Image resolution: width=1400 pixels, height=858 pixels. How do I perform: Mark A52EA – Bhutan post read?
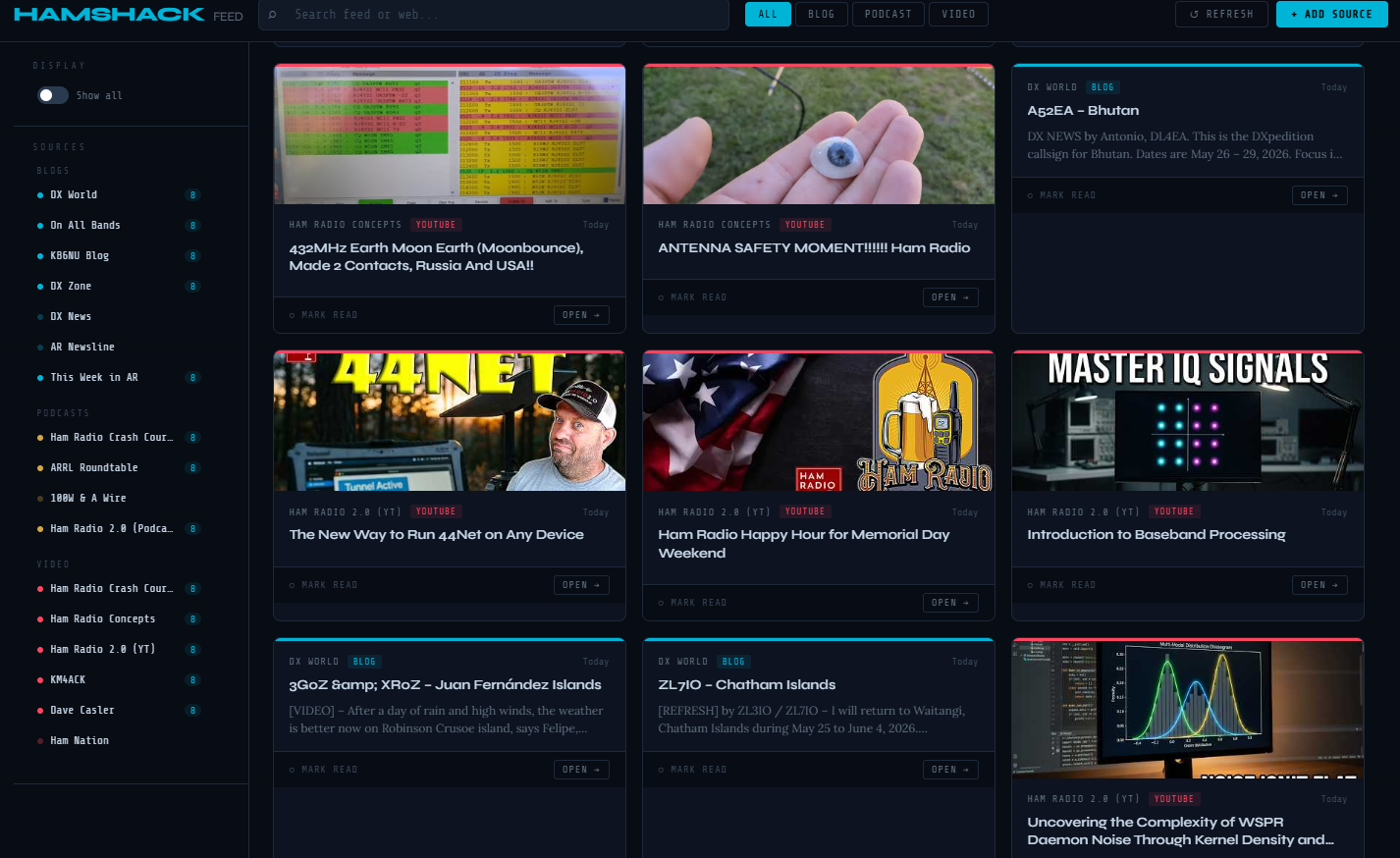coord(1062,195)
